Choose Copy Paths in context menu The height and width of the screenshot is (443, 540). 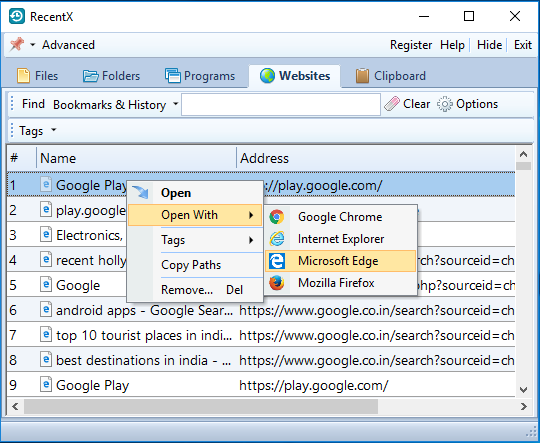195,265
